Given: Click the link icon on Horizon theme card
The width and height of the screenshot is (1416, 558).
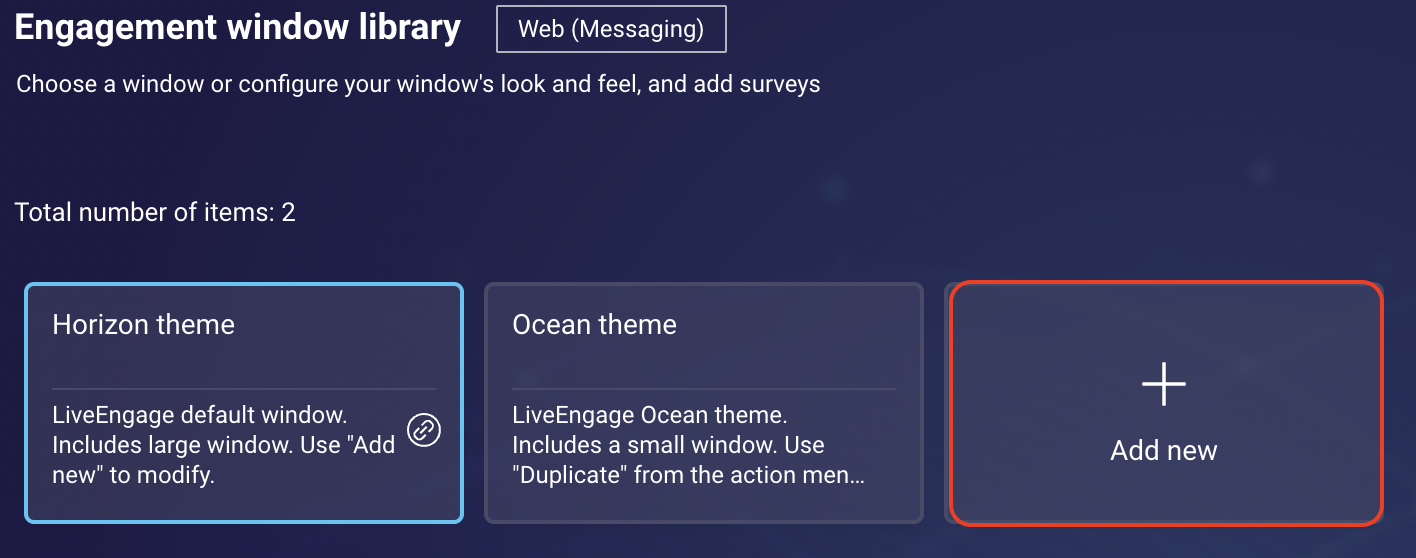Looking at the screenshot, I should (x=425, y=431).
